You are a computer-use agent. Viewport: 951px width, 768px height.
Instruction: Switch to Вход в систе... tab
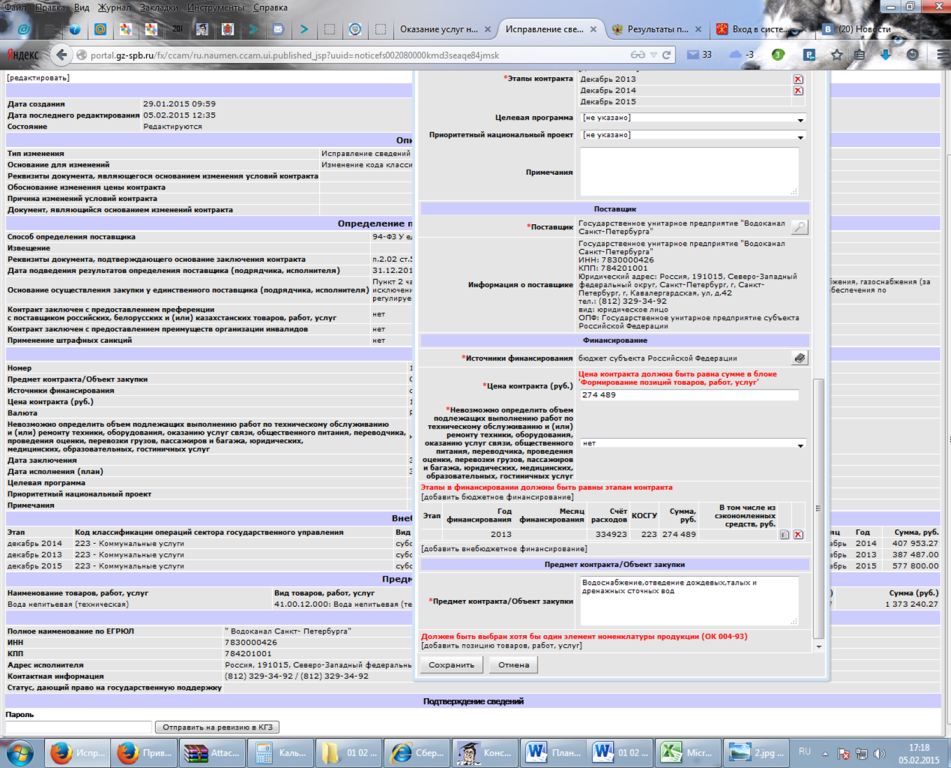(x=758, y=29)
